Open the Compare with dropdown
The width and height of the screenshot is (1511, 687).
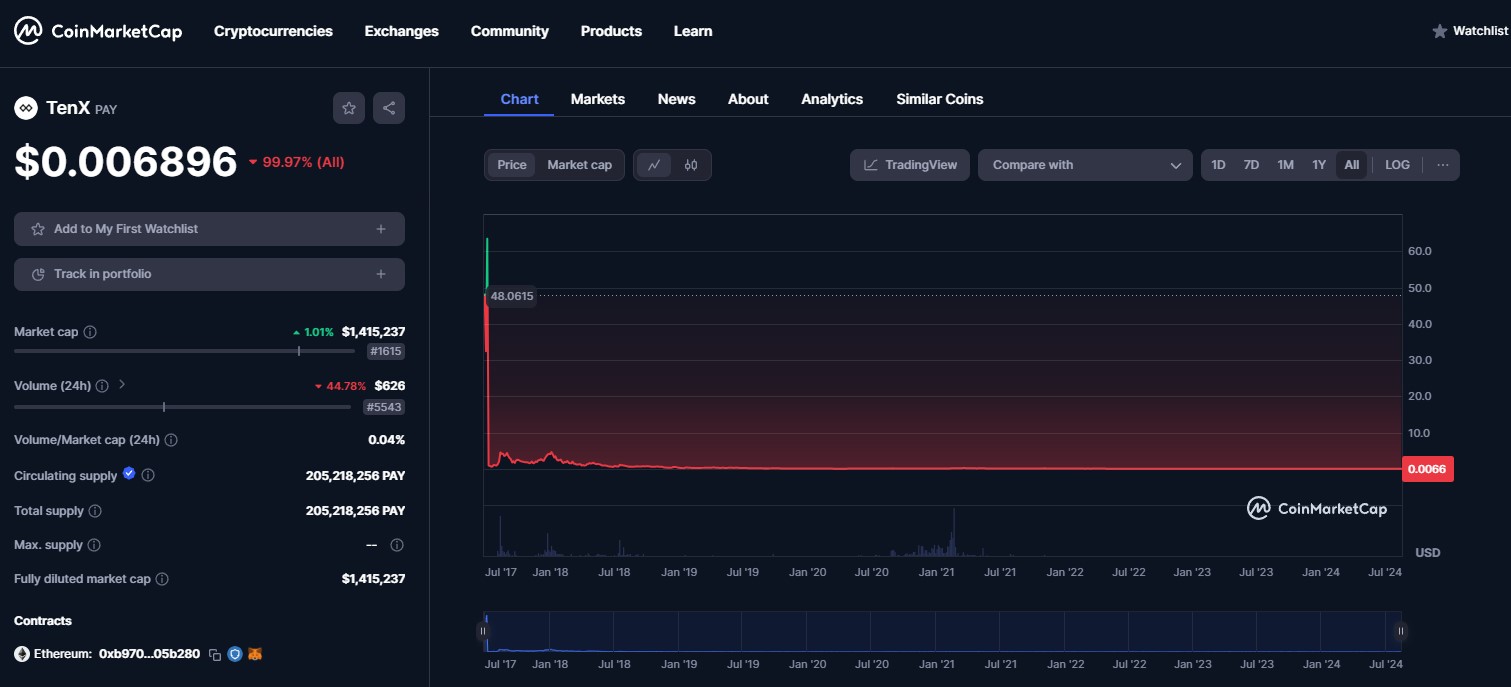click(1085, 165)
